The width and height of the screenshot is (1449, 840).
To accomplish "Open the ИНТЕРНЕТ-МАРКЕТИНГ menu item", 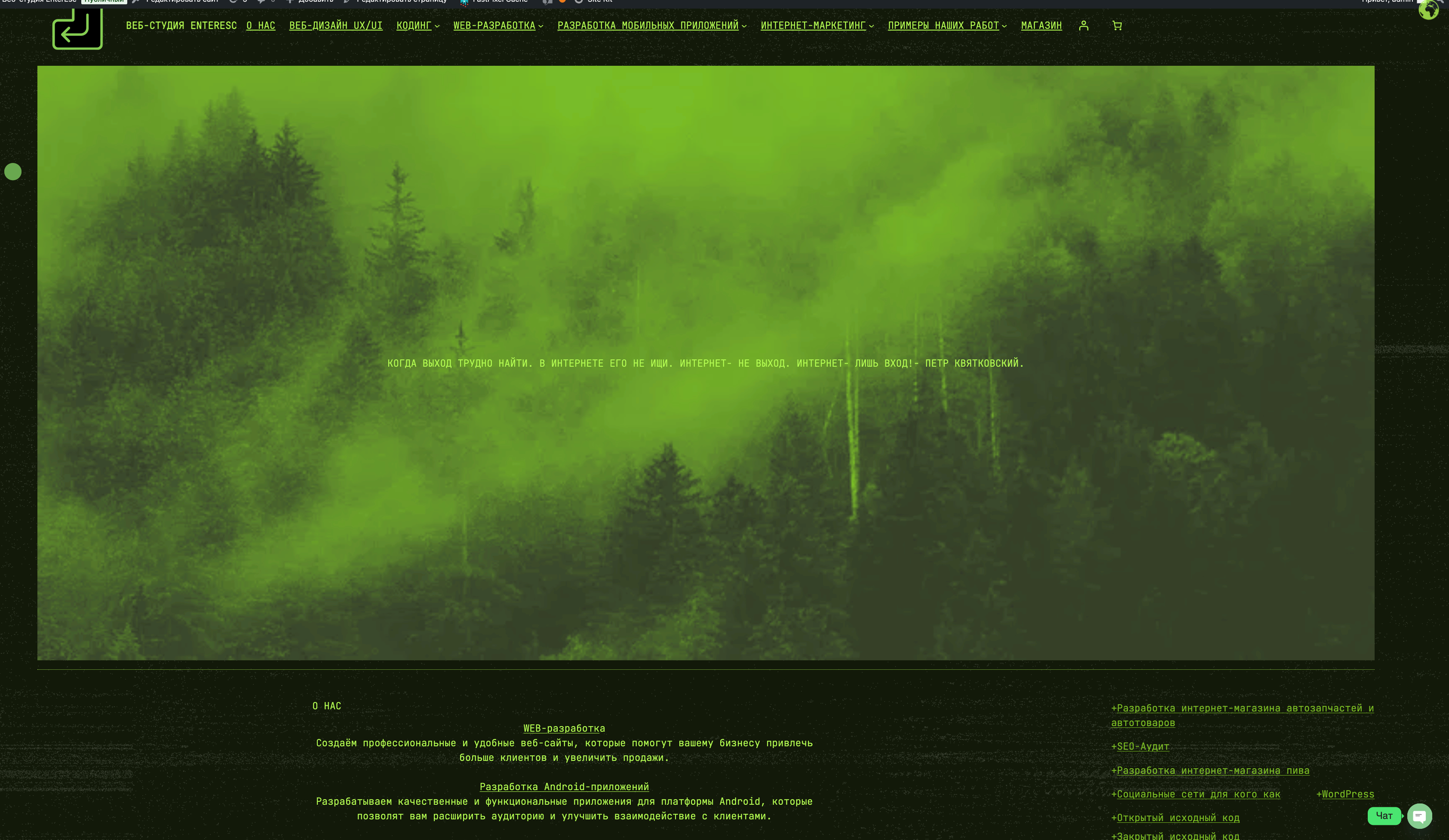I will click(813, 25).
